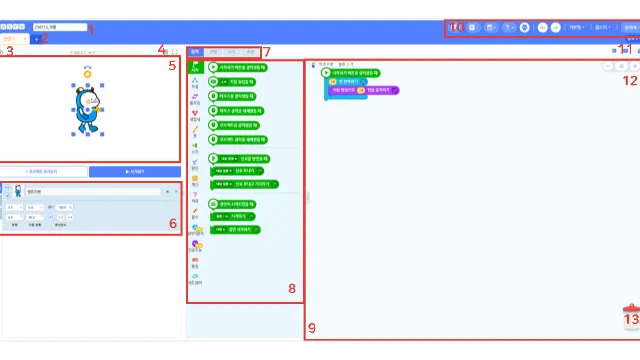Viewport: 640px width, 360px height.
Task: Open the 기본형 mode dropdown
Action: coord(577,27)
